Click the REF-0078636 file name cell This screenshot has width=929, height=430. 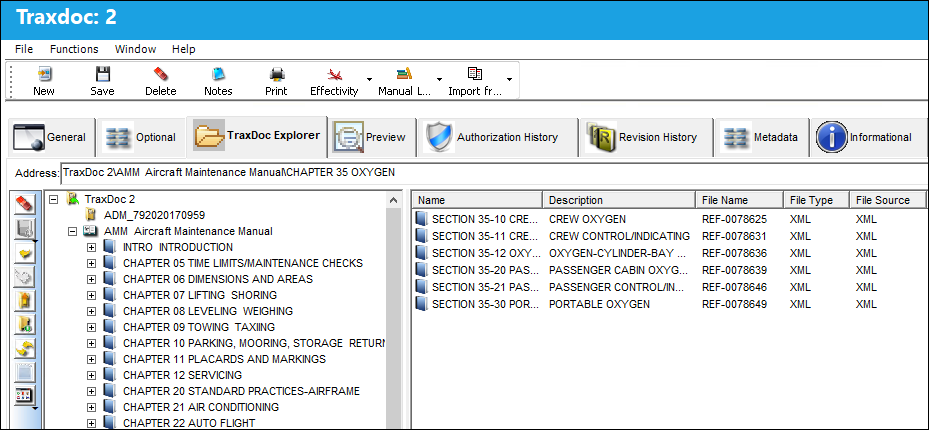tap(734, 253)
